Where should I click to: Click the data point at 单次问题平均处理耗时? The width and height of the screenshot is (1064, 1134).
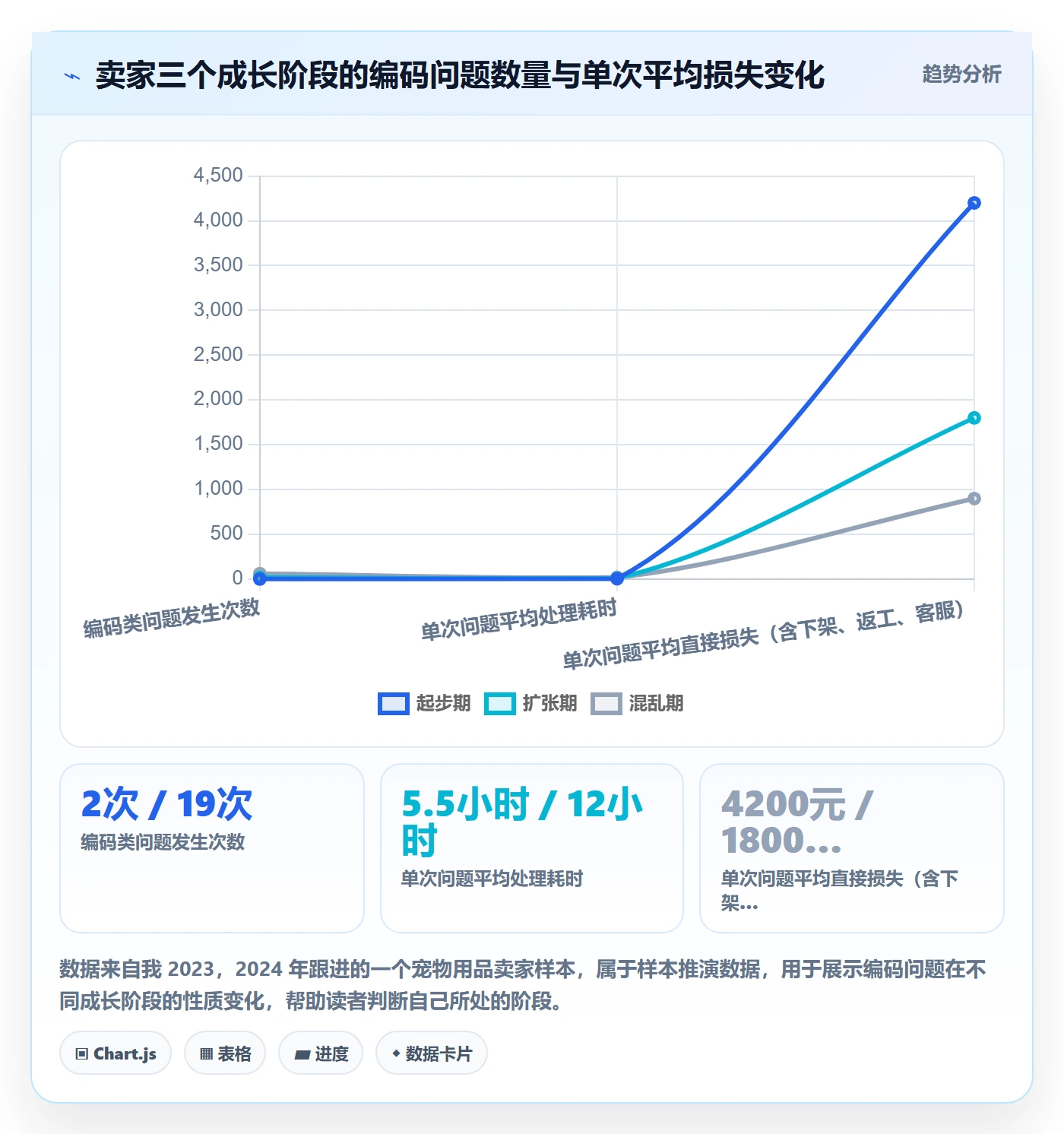617,578
